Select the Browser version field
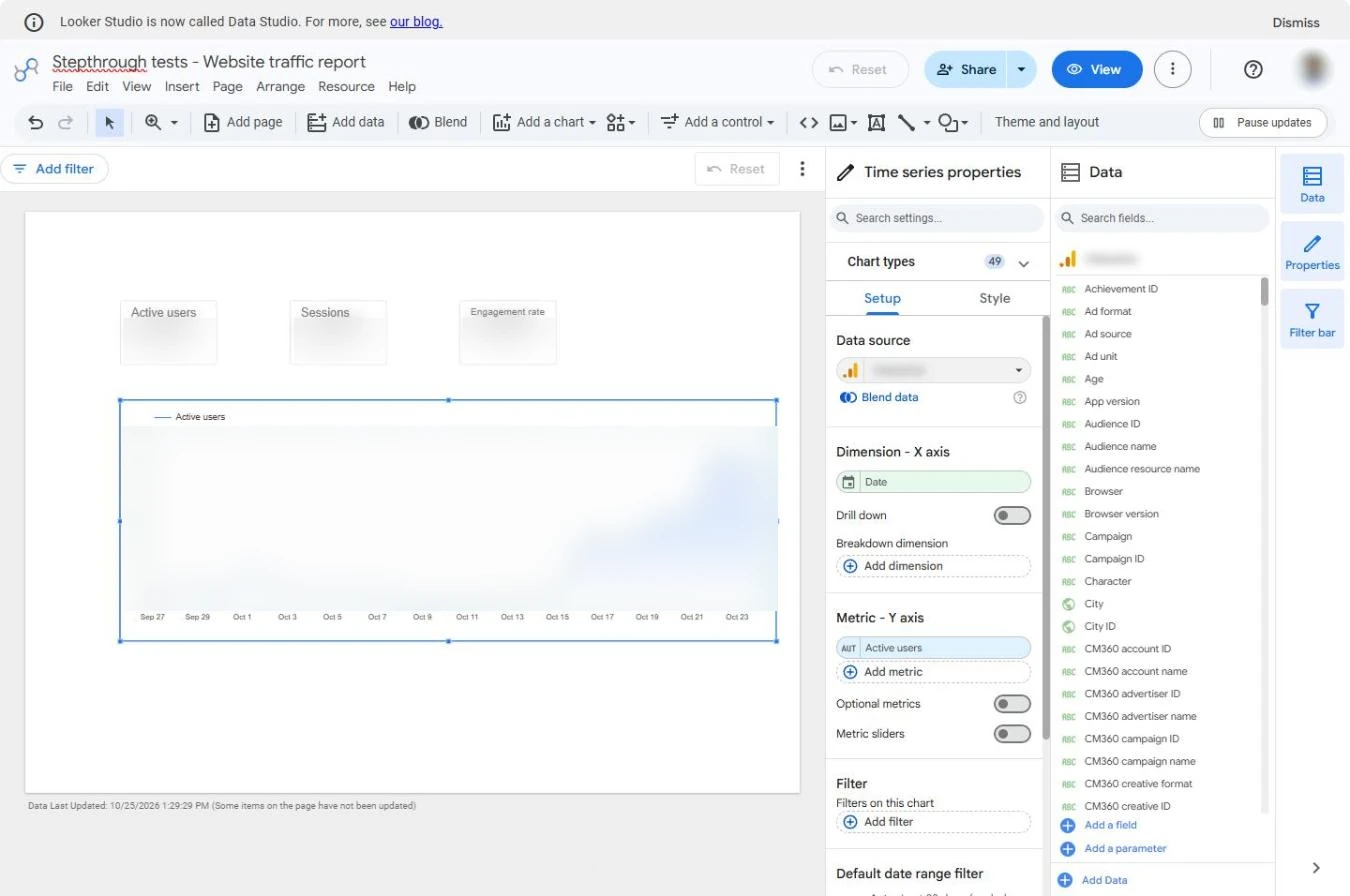 coord(1121,514)
